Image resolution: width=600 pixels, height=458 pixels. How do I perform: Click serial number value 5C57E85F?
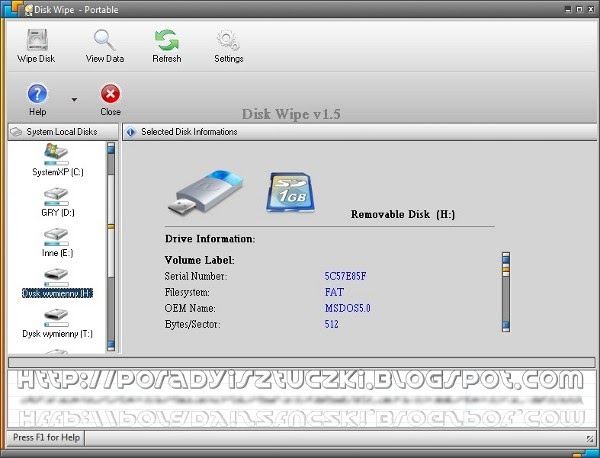(346, 276)
